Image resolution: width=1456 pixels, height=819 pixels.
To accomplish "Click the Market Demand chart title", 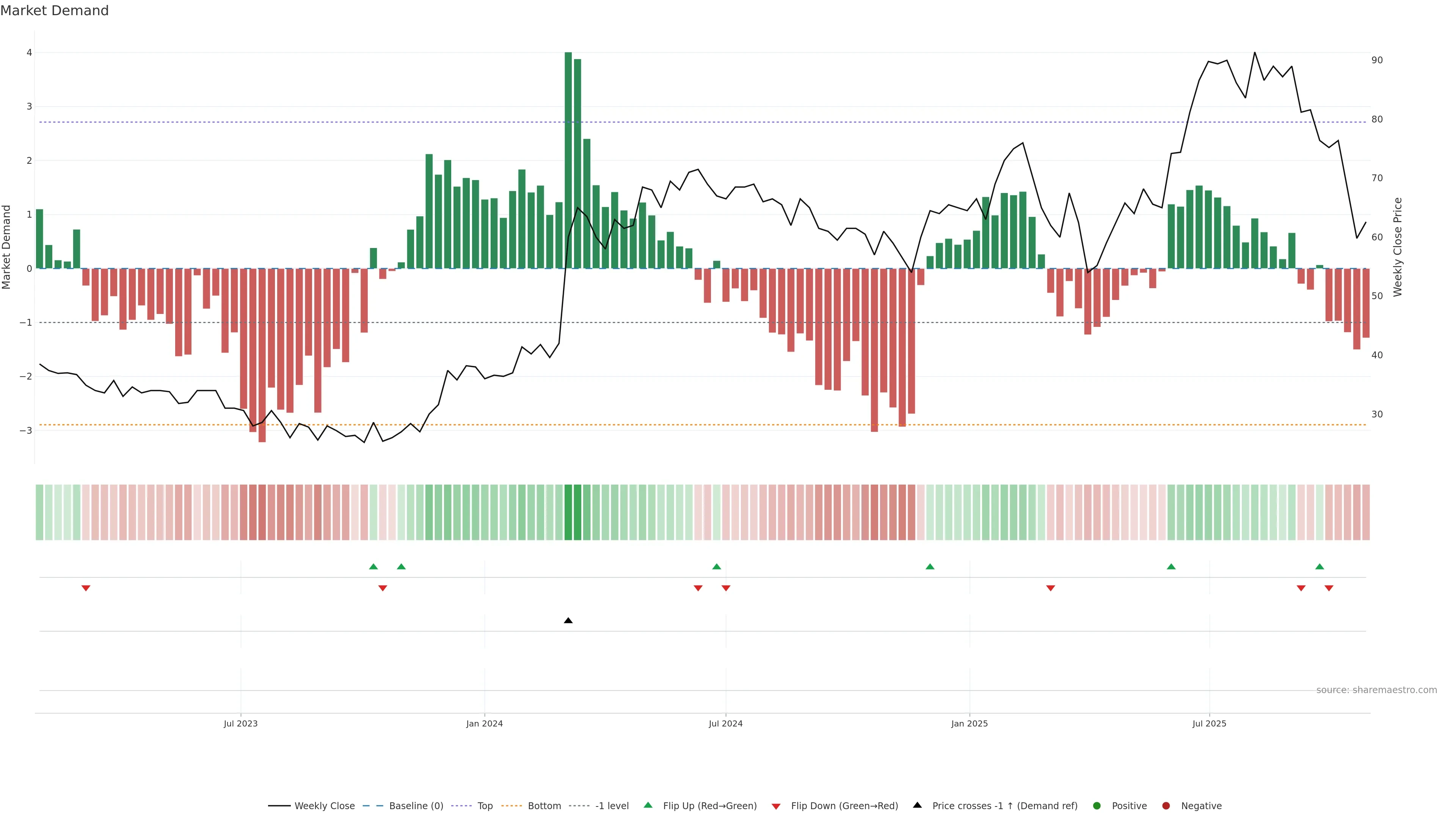I will 54,11.
